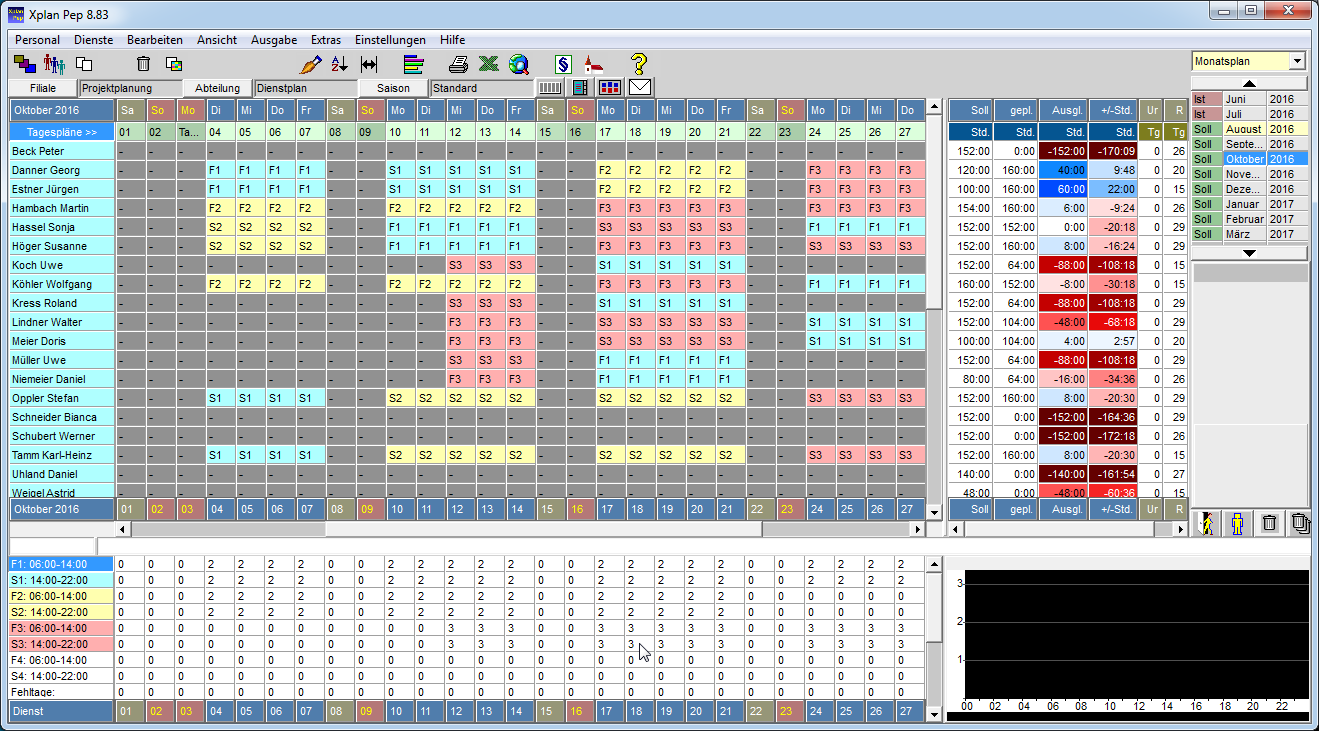Image resolution: width=1319 pixels, height=731 pixels.
Task: Click the paragraph sign (§) icon
Action: coord(563,64)
